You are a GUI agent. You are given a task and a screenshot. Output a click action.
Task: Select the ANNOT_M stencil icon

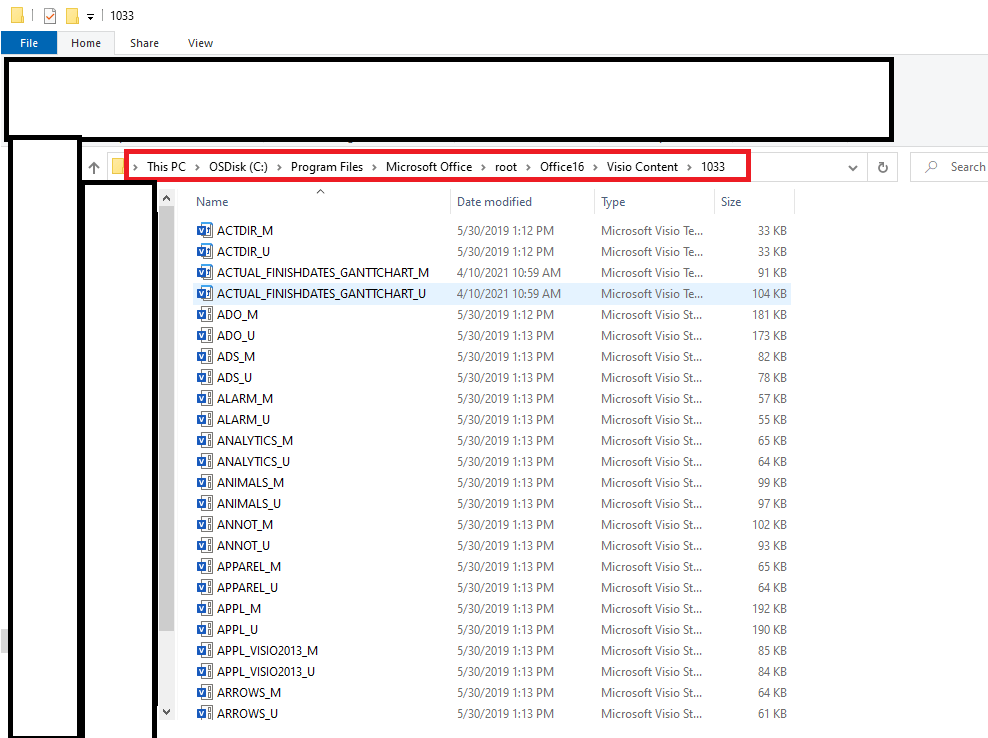coord(204,524)
